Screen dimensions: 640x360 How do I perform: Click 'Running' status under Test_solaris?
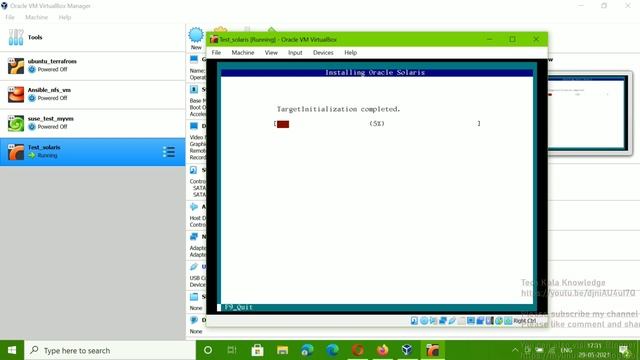coord(47,156)
